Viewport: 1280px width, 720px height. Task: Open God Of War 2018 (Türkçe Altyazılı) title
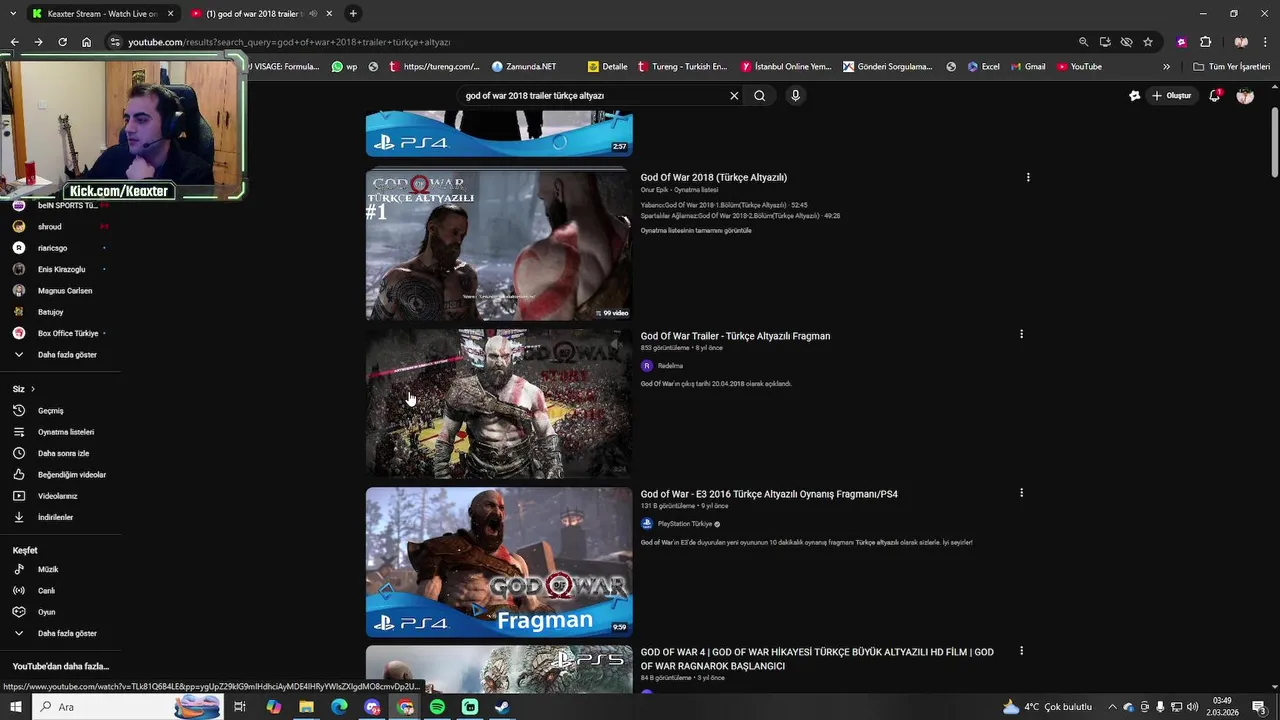click(714, 178)
